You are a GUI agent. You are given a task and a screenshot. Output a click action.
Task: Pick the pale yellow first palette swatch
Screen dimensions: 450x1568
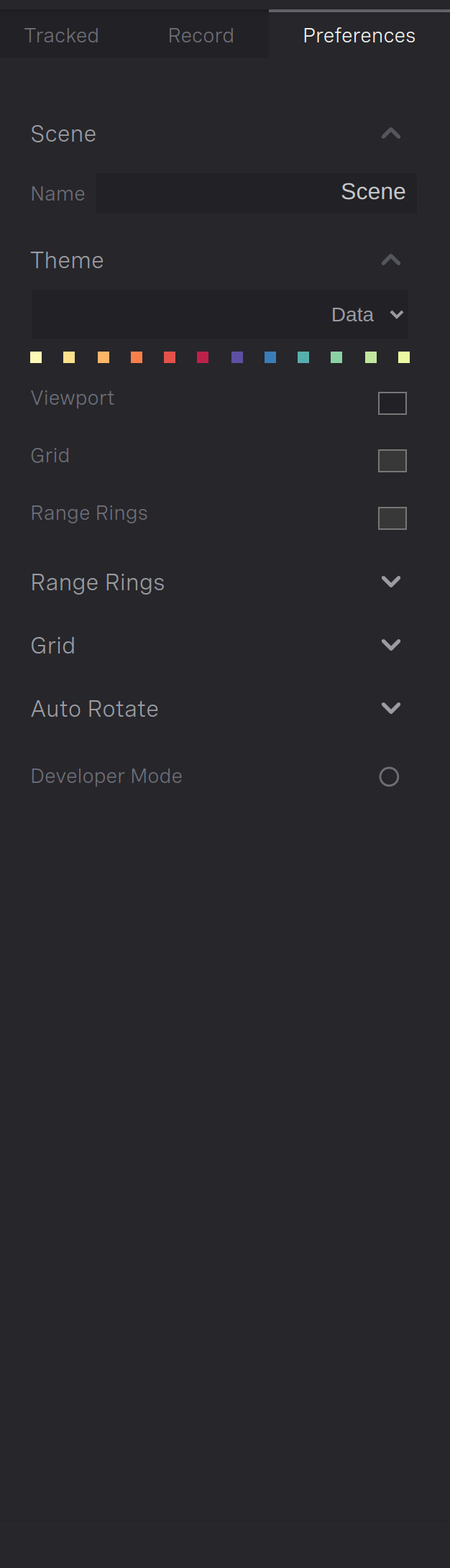[x=36, y=357]
